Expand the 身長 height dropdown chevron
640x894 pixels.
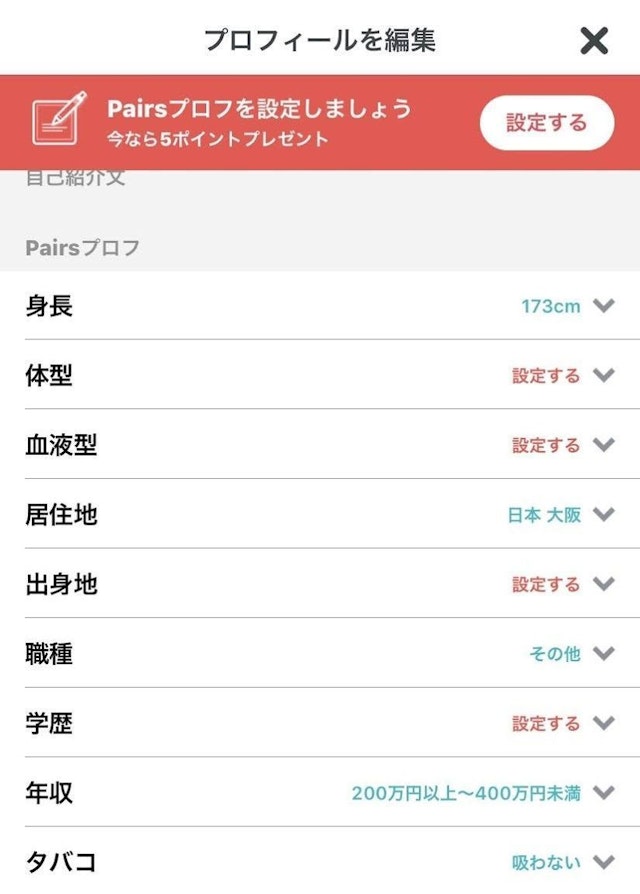click(603, 306)
